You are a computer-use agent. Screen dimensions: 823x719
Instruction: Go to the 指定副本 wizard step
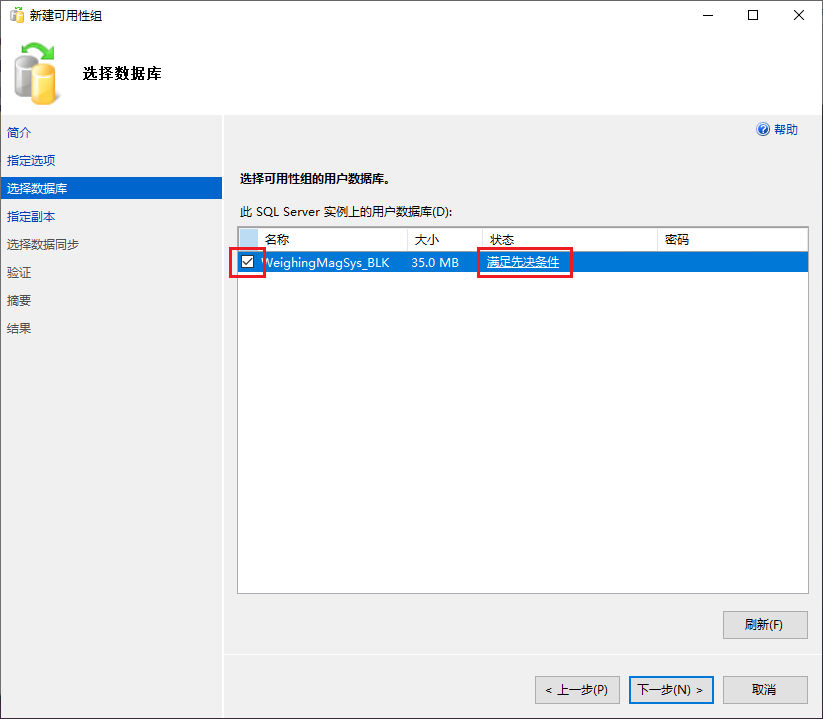click(x=31, y=217)
